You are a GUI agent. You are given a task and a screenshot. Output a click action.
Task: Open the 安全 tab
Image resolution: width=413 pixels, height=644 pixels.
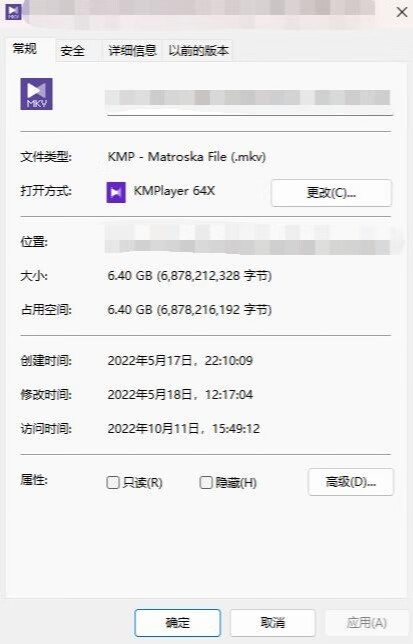72,51
